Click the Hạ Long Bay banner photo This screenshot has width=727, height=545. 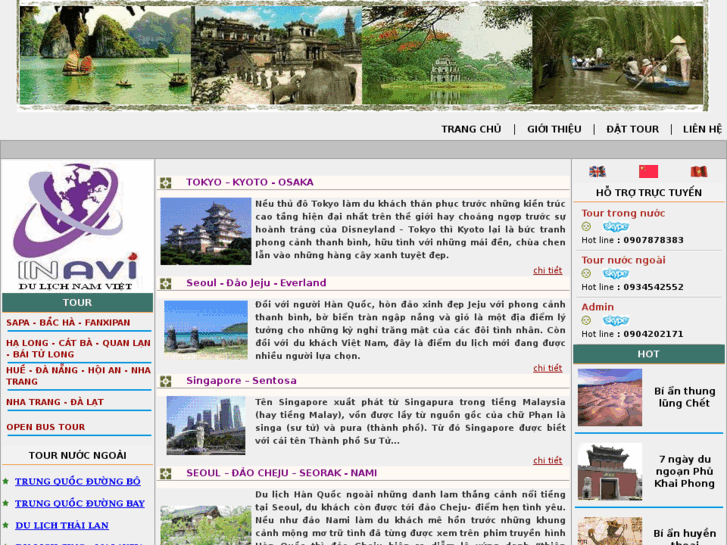coord(106,55)
